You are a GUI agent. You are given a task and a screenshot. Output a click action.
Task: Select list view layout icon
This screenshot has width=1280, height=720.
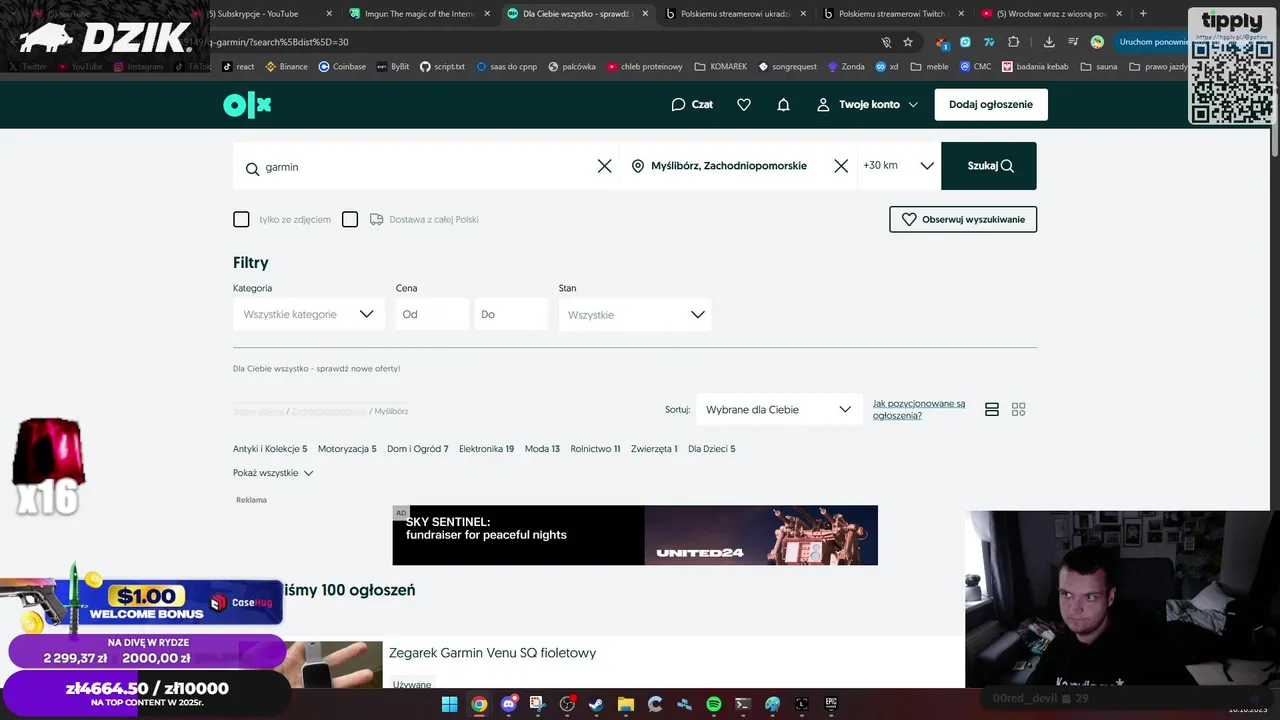click(992, 410)
